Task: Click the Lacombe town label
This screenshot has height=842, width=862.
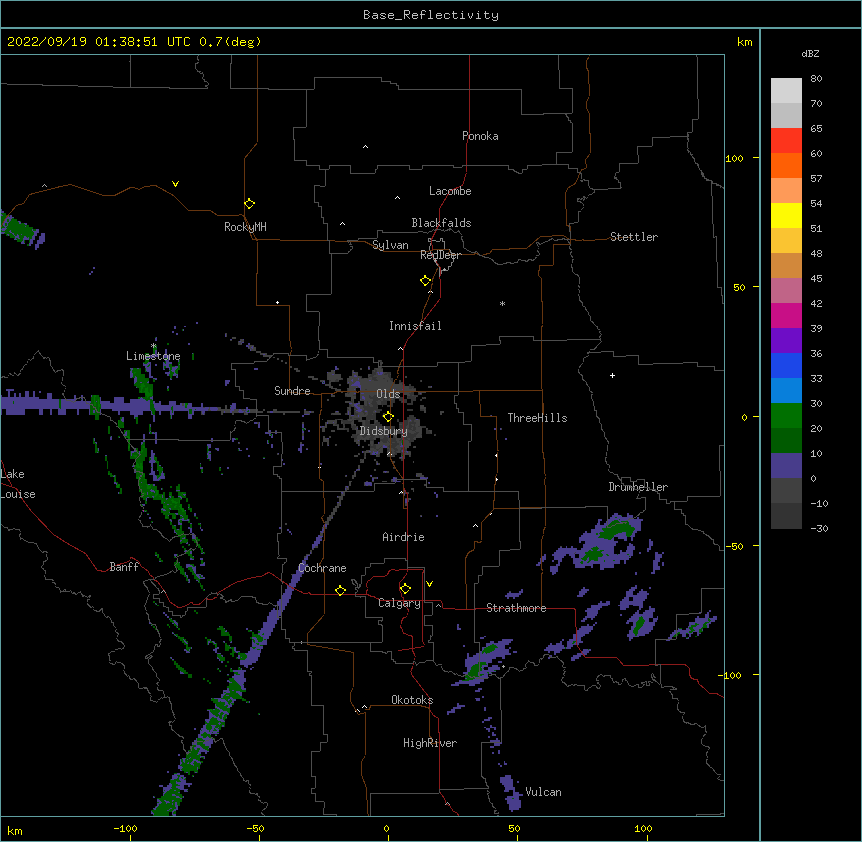Action: (450, 191)
